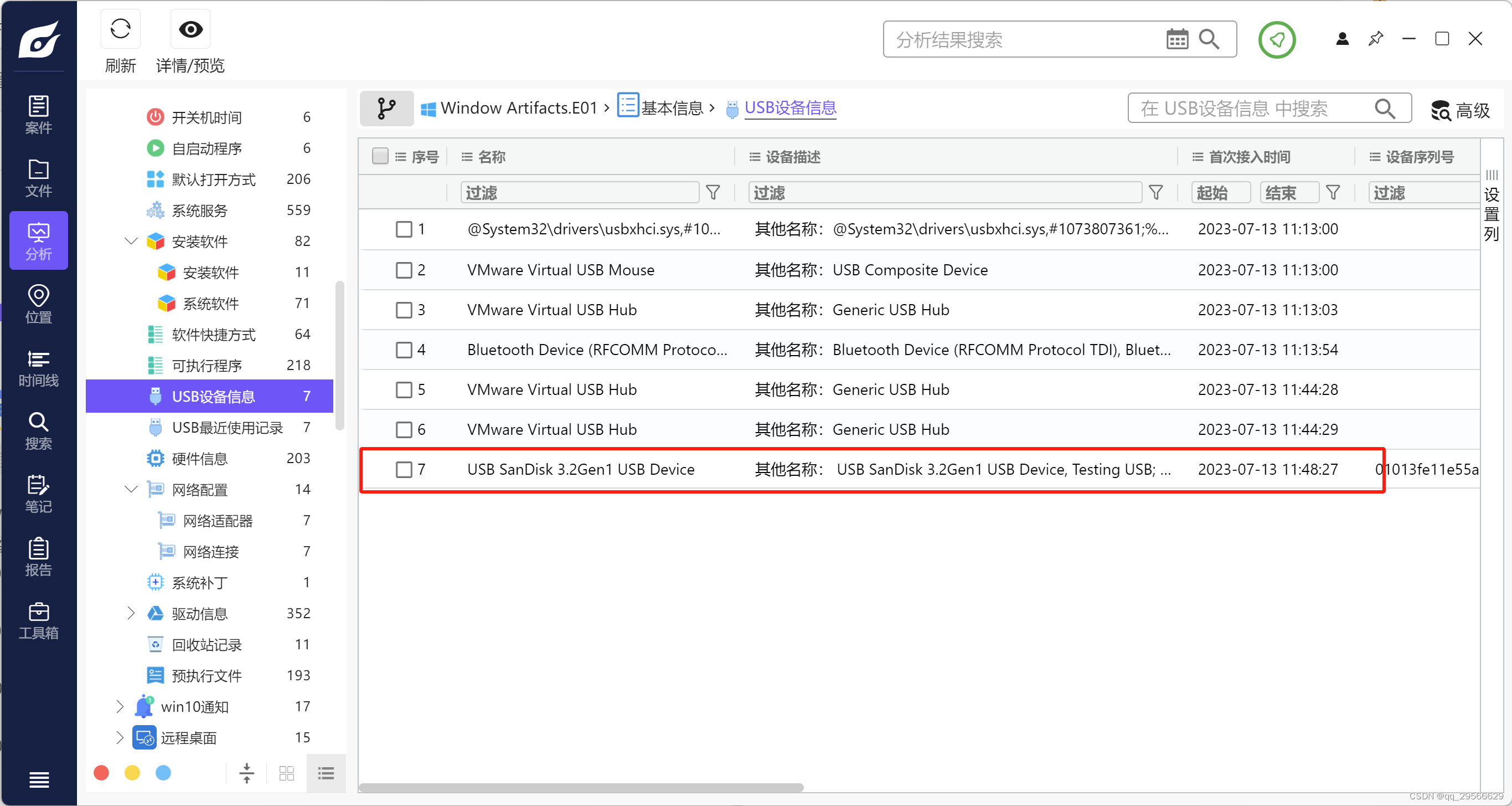Check row 3 checkbox

404,310
